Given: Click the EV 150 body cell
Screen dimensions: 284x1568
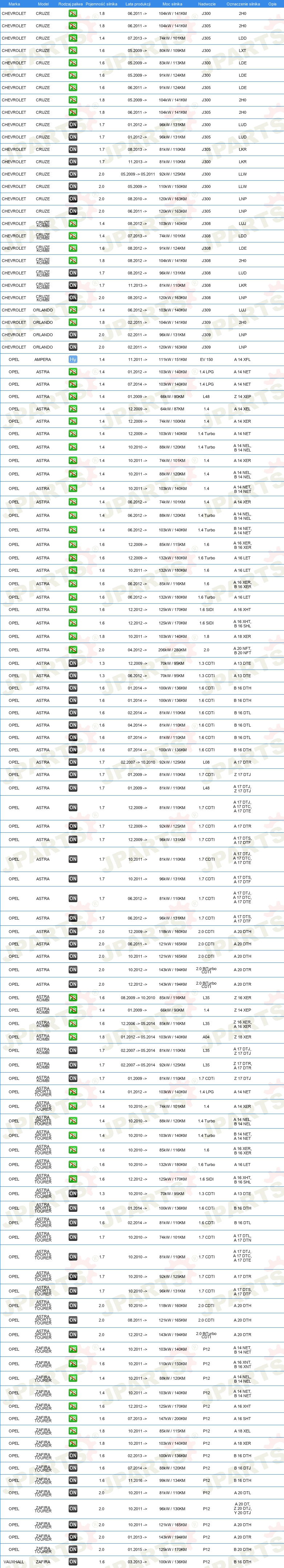Looking at the screenshot, I should [206, 360].
